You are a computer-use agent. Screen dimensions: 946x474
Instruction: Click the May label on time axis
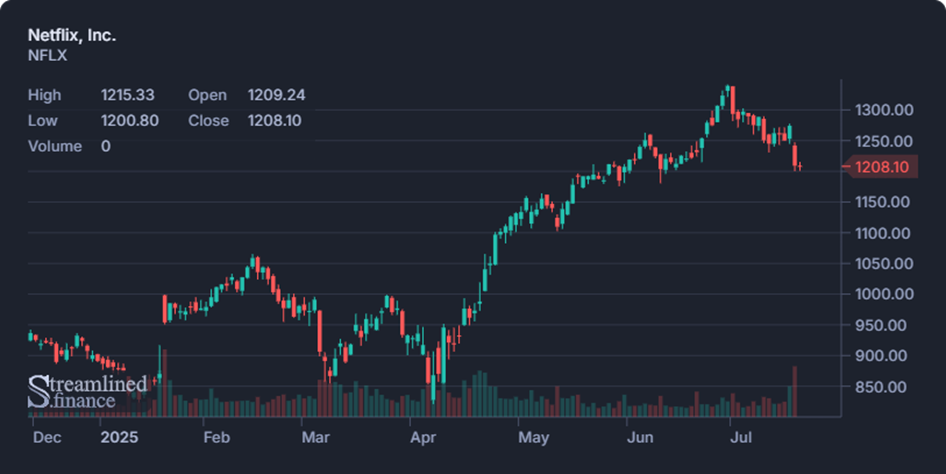point(533,437)
